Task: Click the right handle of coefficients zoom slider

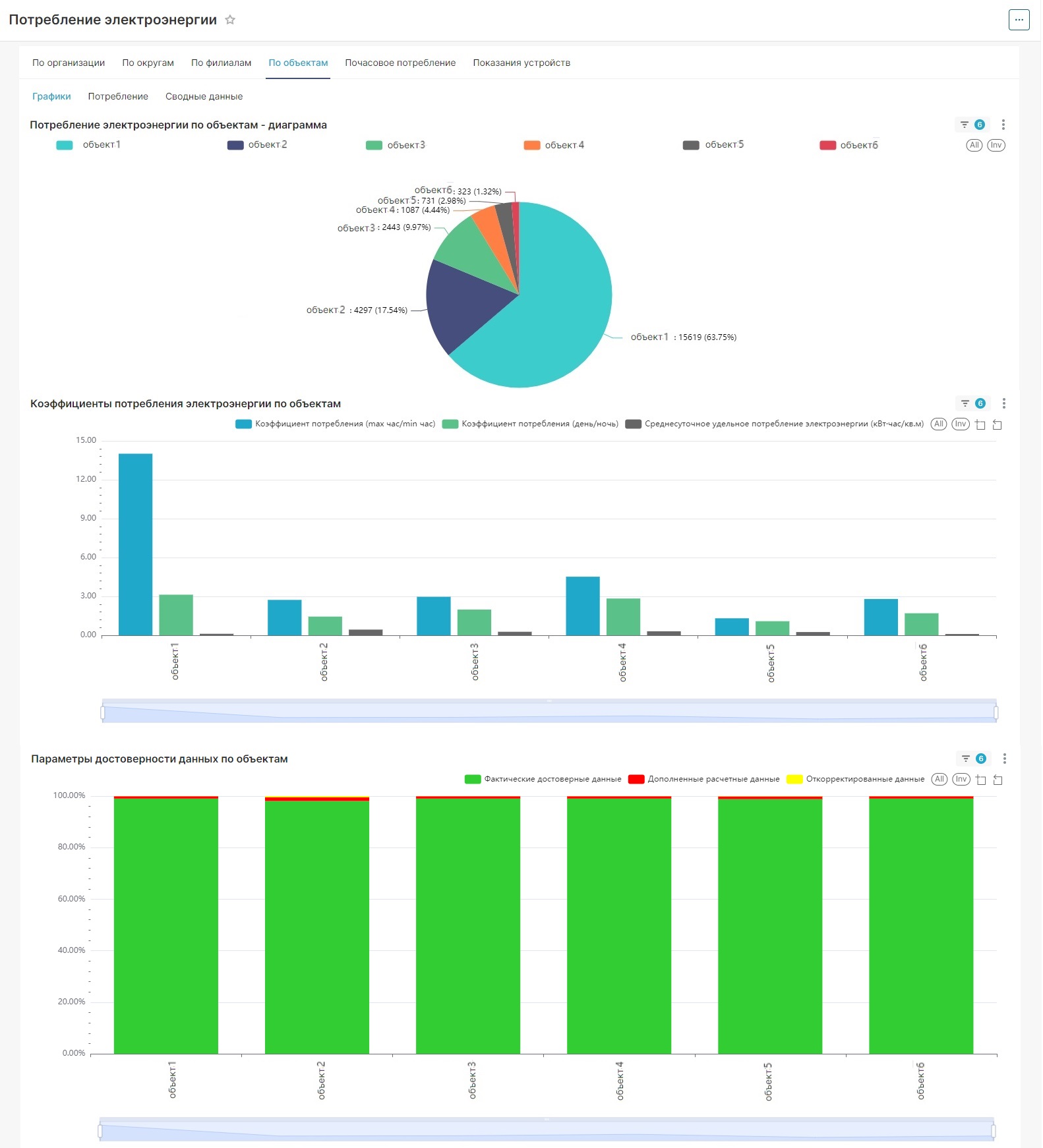Action: coord(996,712)
